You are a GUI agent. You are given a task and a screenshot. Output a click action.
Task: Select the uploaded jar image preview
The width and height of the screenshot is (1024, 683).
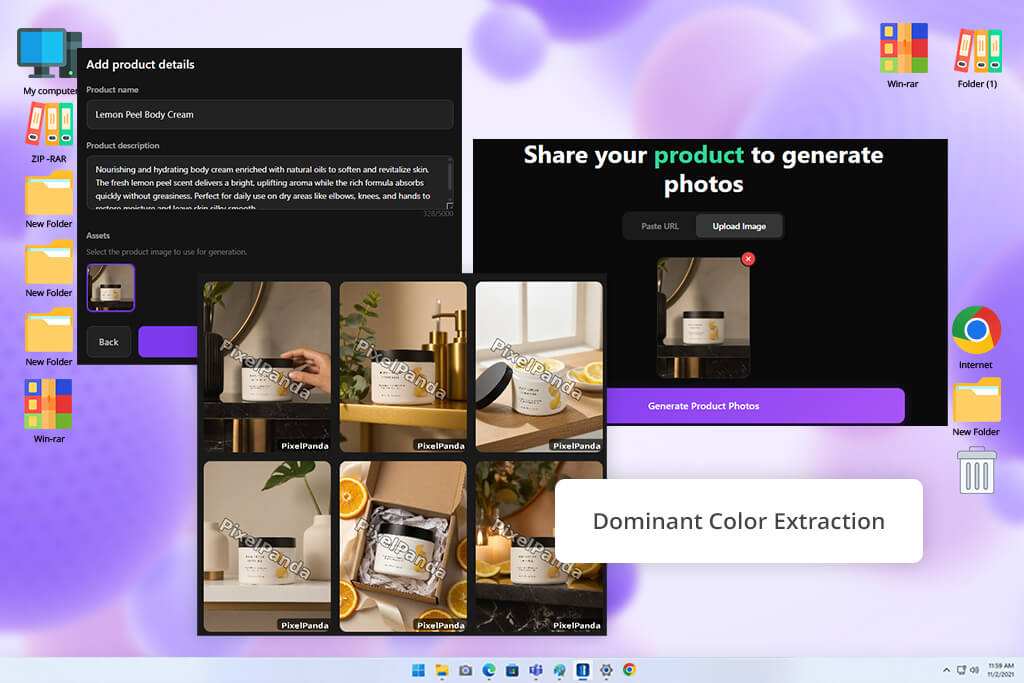pyautogui.click(x=703, y=317)
